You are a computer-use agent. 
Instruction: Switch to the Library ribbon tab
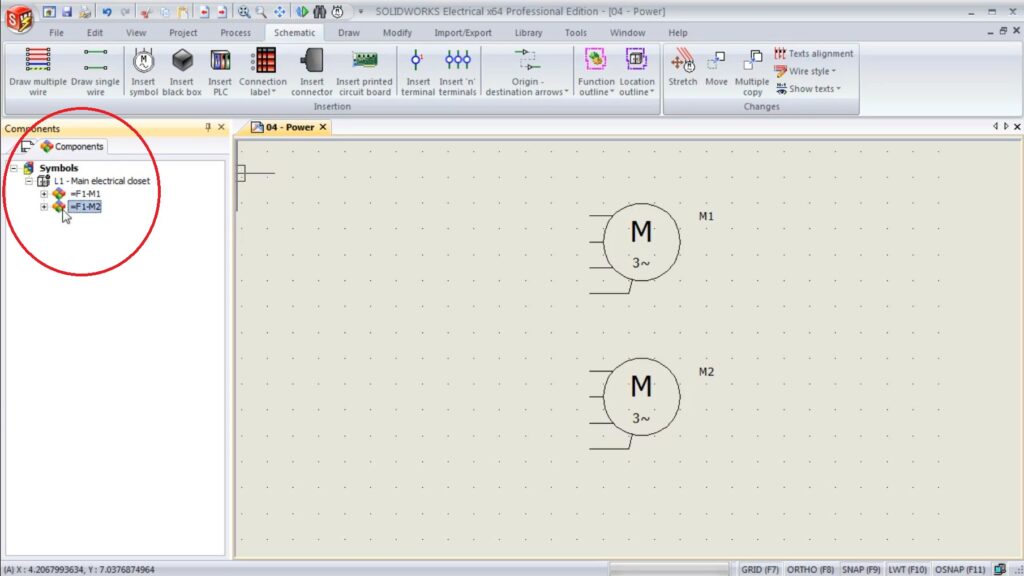(x=528, y=33)
